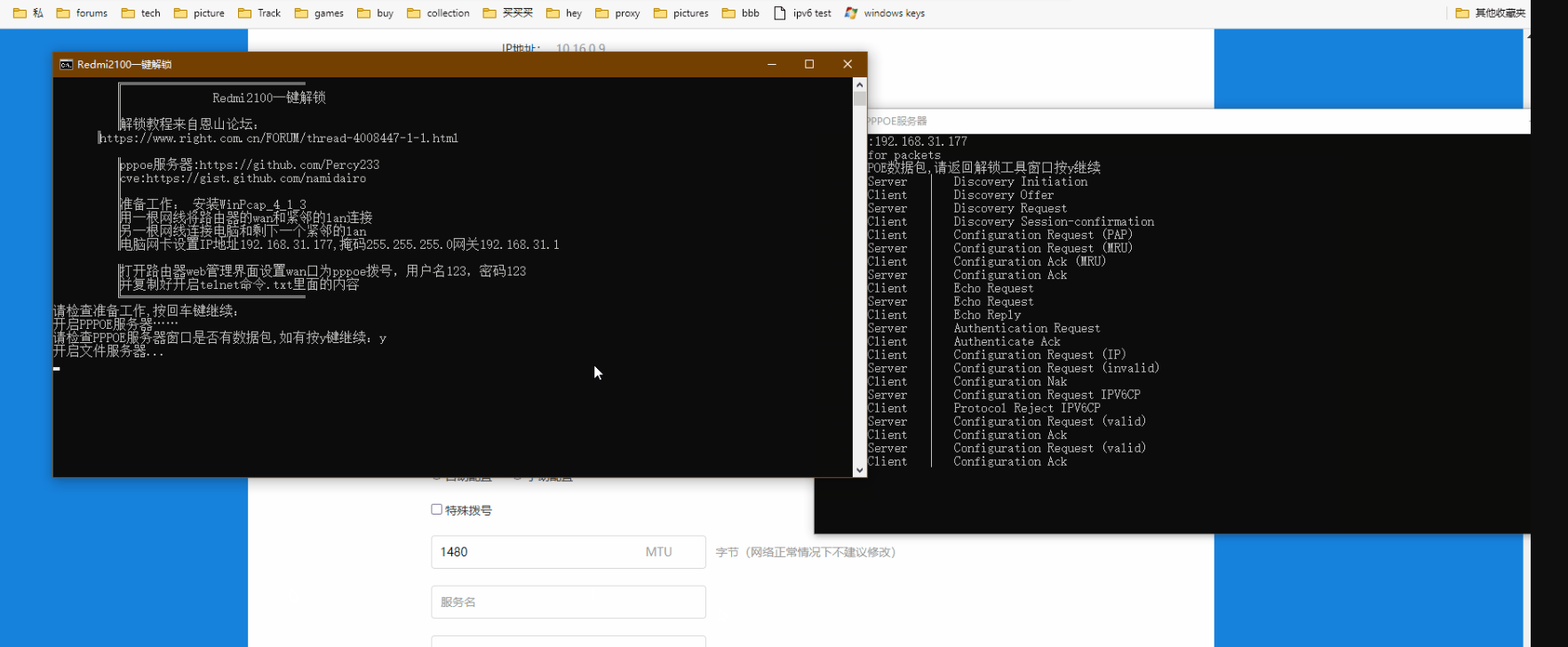Minimize the Redmi2100一键解锁 window
This screenshot has width=1568, height=647.
coord(771,64)
